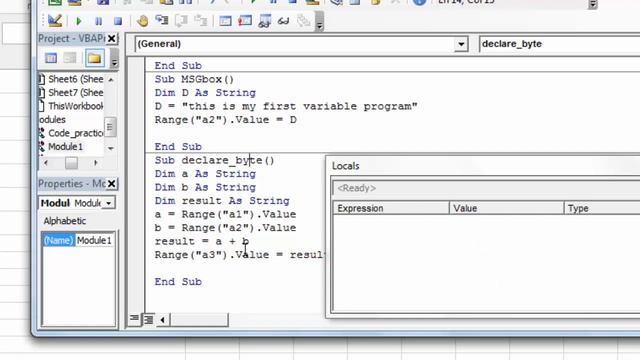
Task: Select the Modules folder in project tree
Action: 52,120
